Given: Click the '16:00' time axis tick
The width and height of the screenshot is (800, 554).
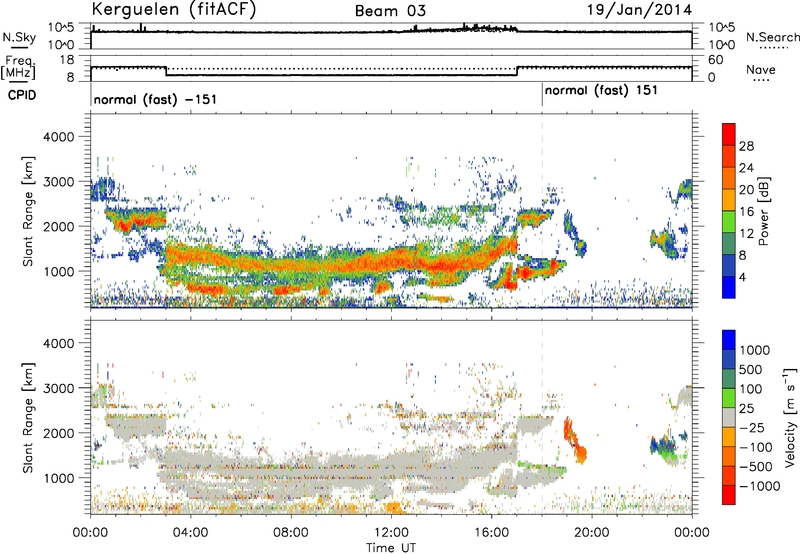Looking at the screenshot, I should pos(491,533).
